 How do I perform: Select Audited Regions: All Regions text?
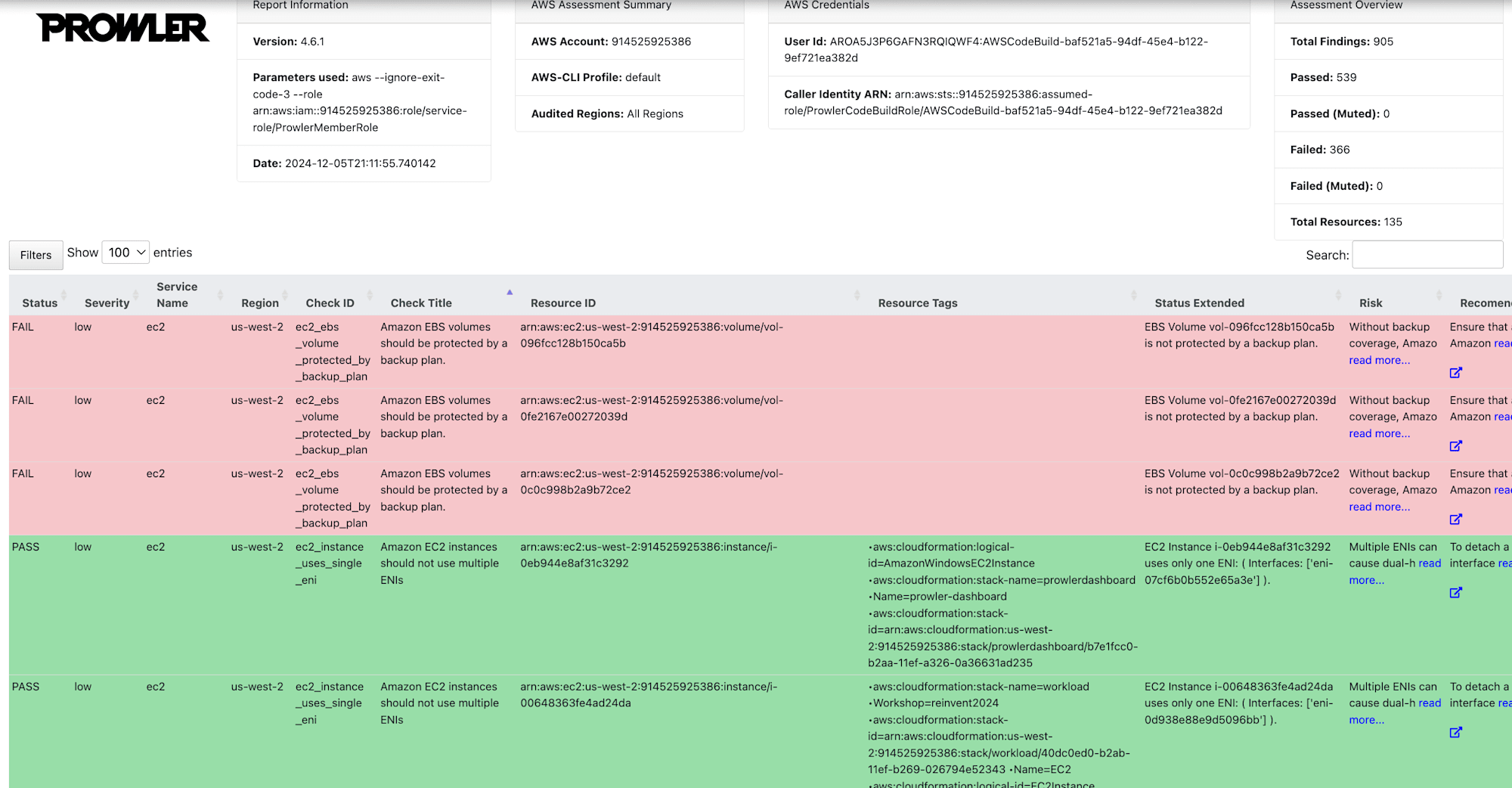click(x=607, y=113)
